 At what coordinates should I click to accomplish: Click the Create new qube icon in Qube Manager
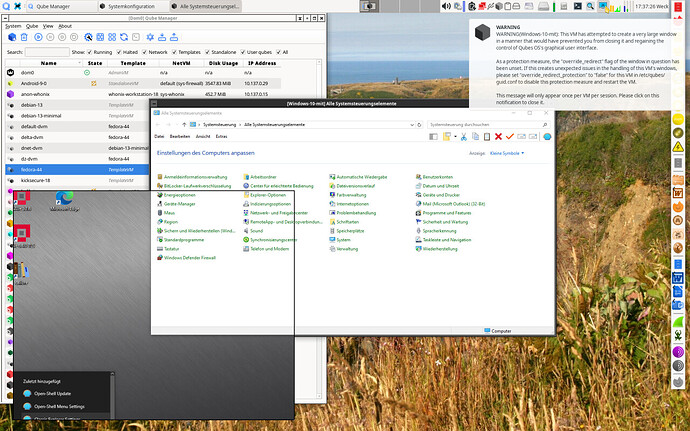[x=12, y=37]
